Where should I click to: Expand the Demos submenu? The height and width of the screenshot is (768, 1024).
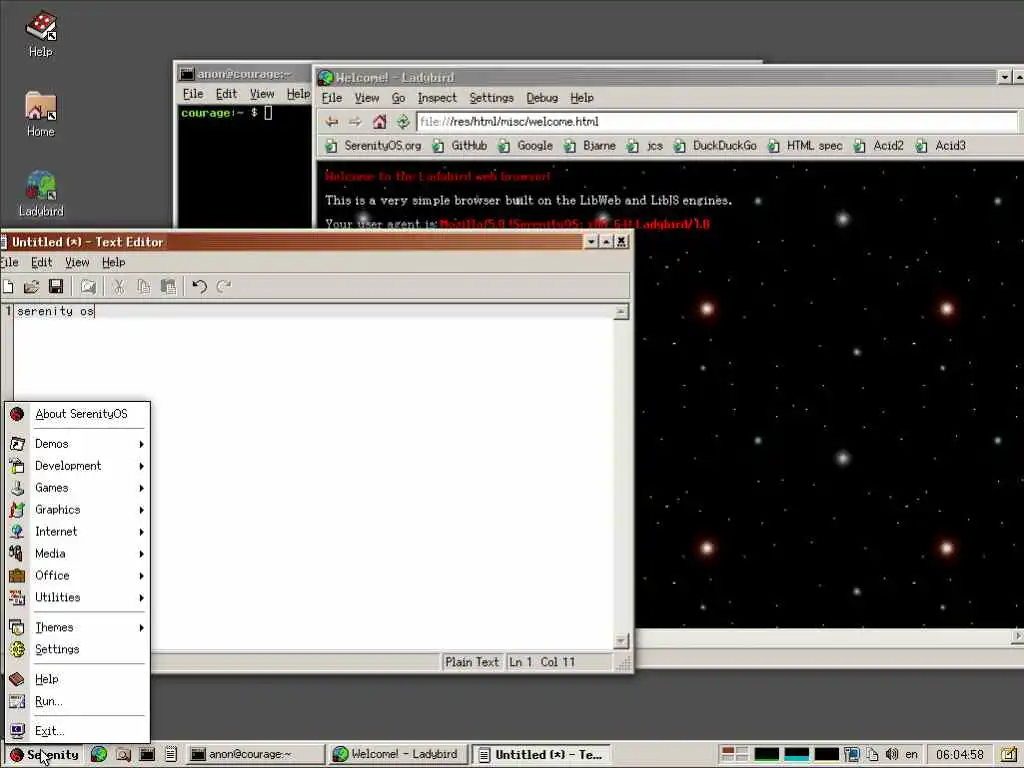(77, 444)
